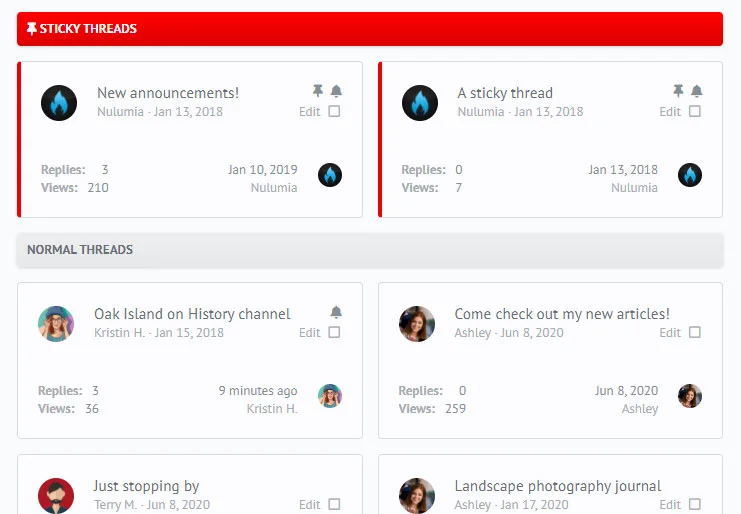Image resolution: width=741 pixels, height=514 pixels.
Task: Click the bell icon on New announcements! thread
Action: (x=336, y=91)
